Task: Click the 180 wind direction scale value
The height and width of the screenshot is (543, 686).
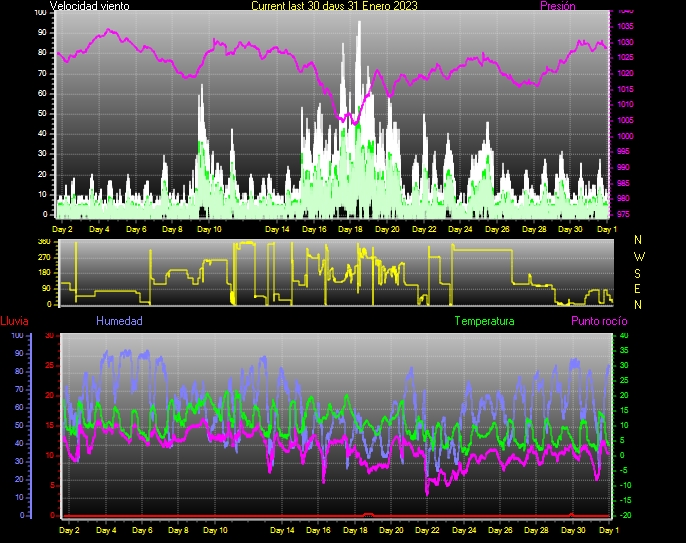Action: (x=44, y=273)
